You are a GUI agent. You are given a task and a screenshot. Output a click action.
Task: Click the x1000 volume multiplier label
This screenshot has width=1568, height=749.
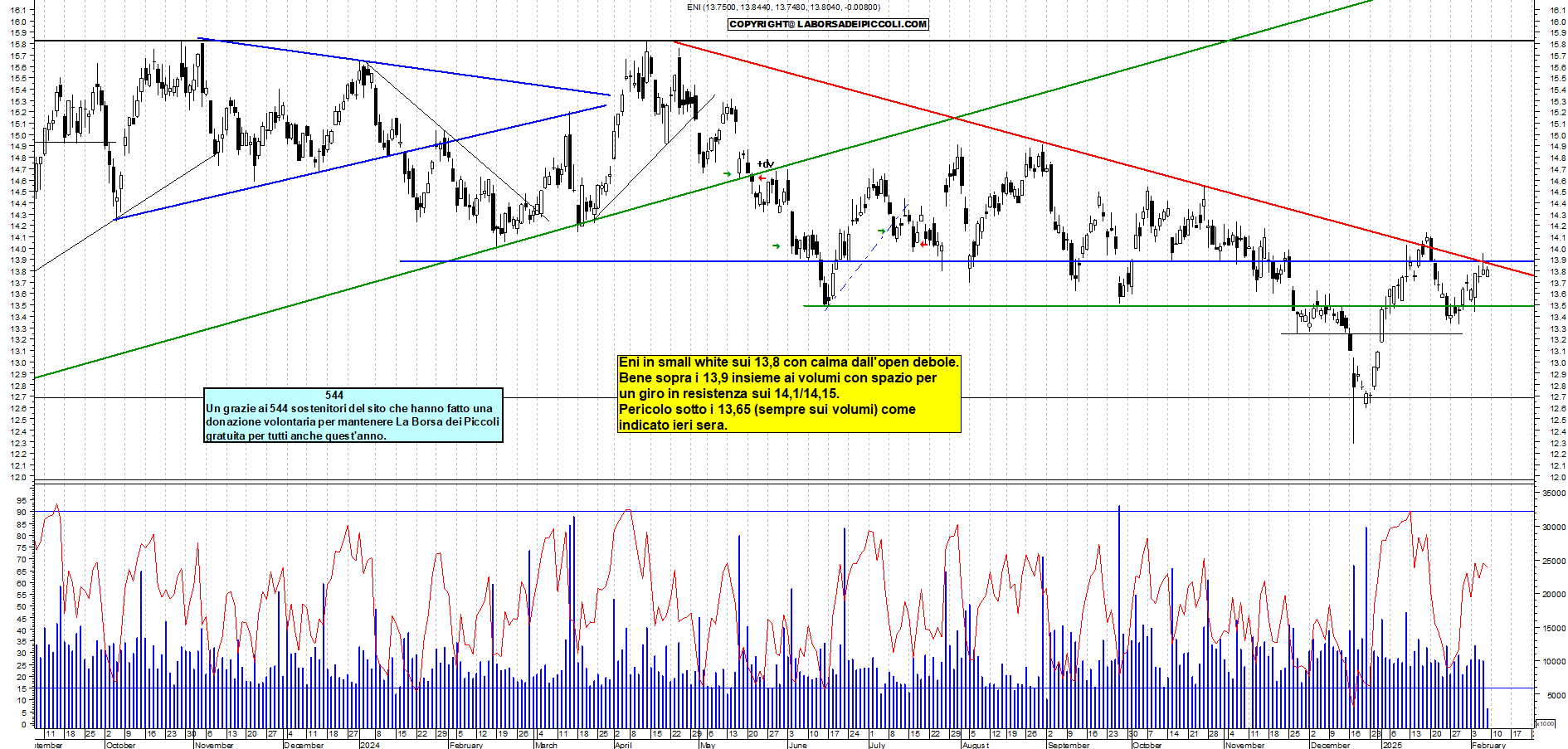(x=1546, y=723)
